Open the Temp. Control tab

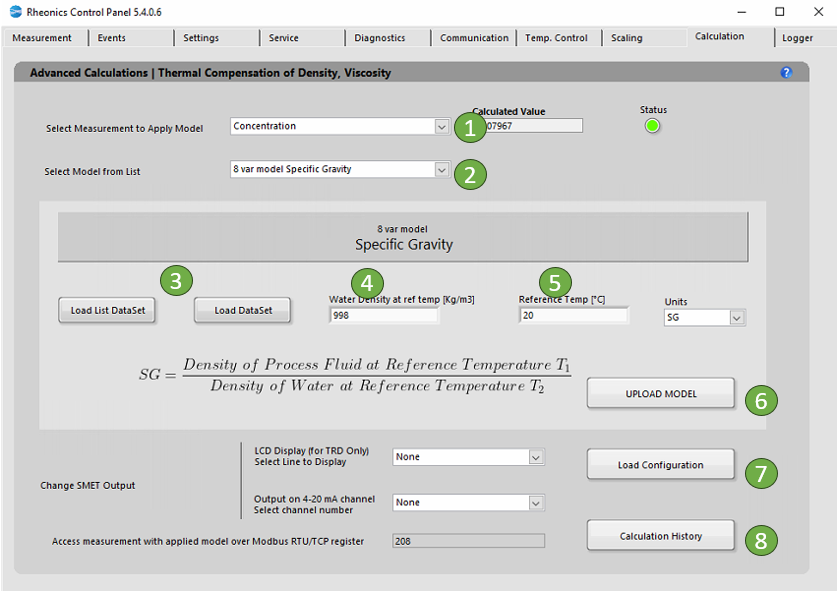pyautogui.click(x=559, y=38)
